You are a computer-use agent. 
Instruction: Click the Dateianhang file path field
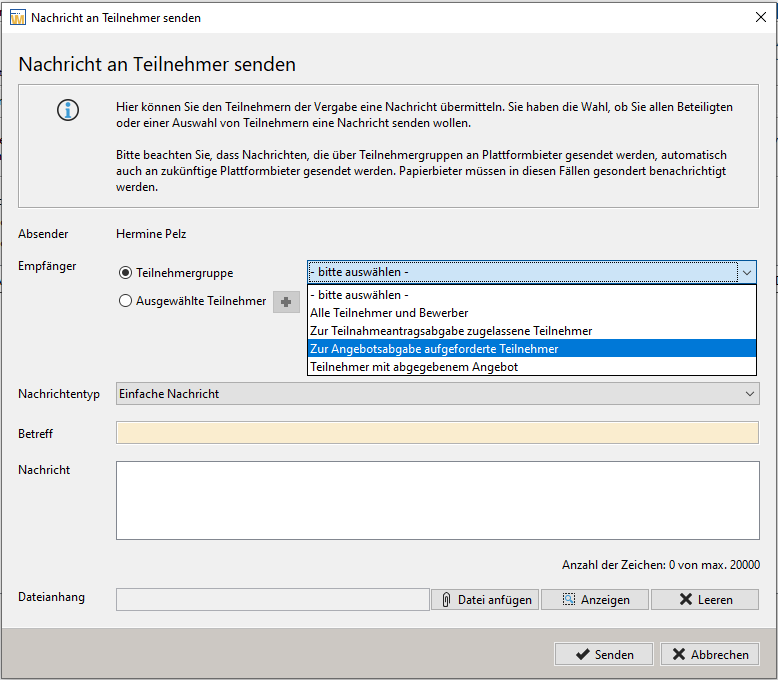pos(273,600)
